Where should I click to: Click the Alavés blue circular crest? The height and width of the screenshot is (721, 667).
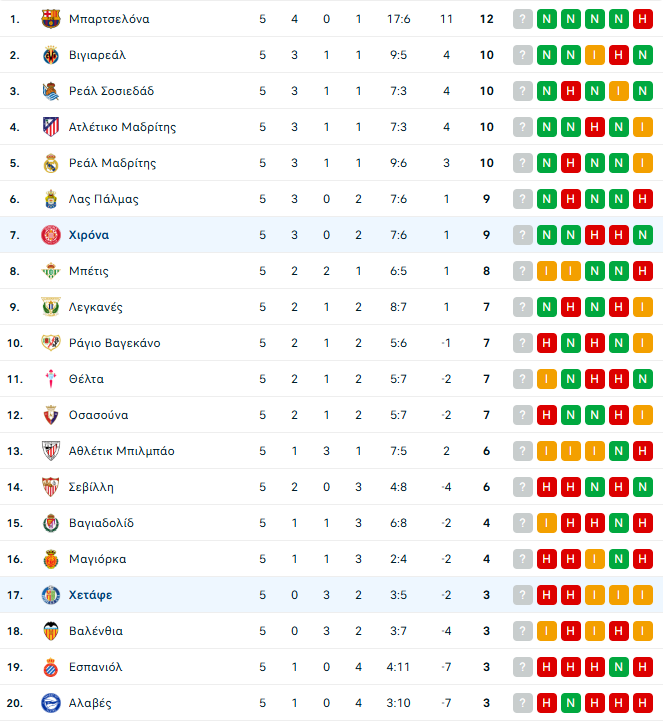pyautogui.click(x=51, y=703)
